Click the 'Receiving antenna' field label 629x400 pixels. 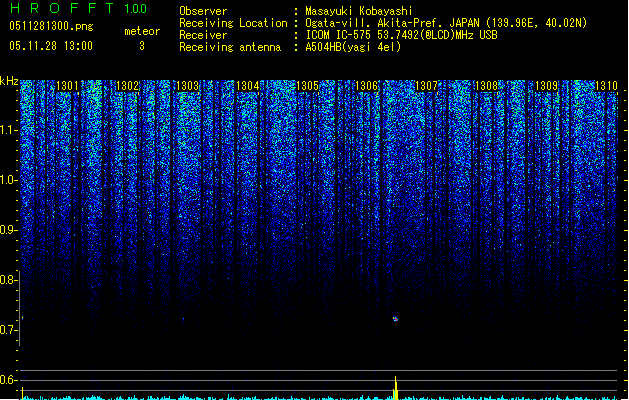click(x=230, y=47)
